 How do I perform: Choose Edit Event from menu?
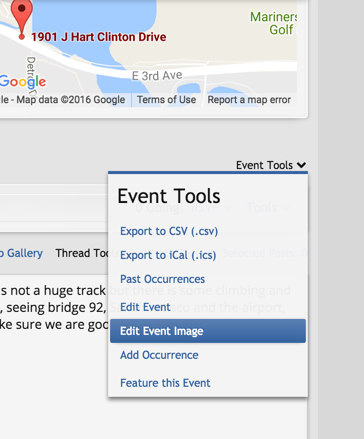[145, 307]
